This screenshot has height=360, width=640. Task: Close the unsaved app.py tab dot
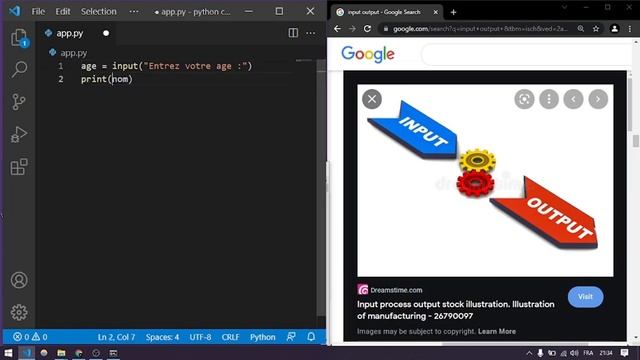click(x=106, y=33)
